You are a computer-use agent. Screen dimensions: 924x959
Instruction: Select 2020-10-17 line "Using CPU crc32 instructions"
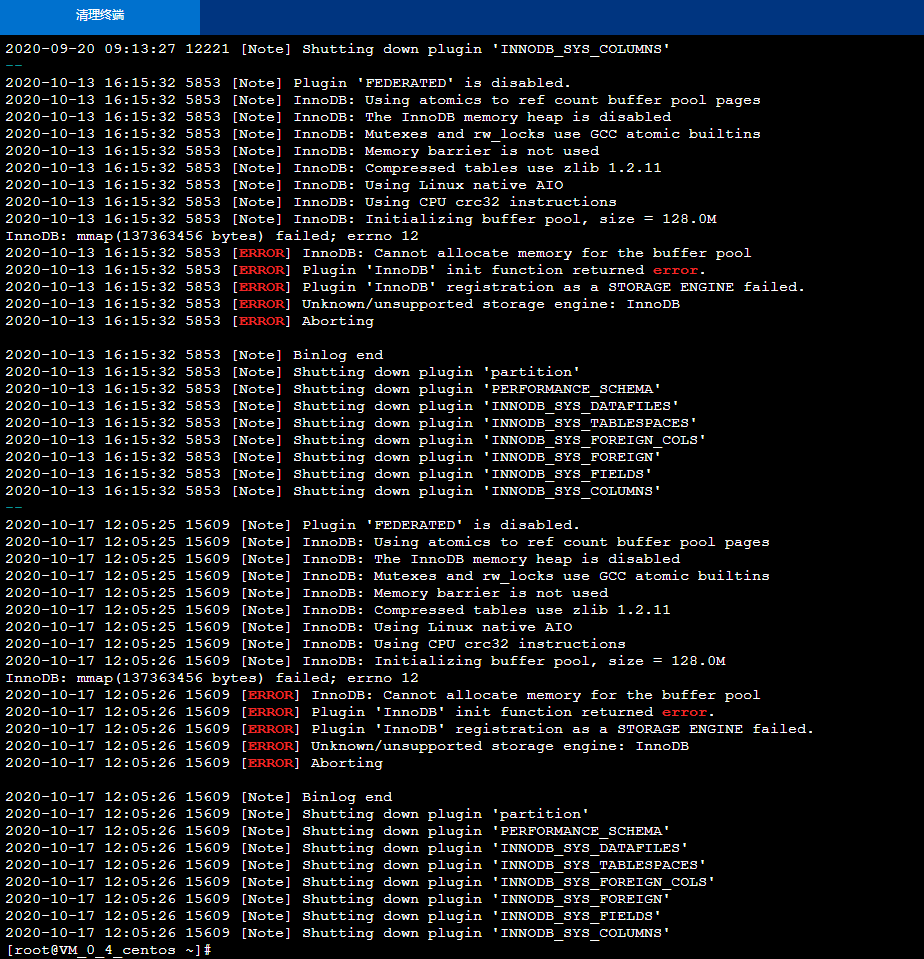(x=316, y=644)
